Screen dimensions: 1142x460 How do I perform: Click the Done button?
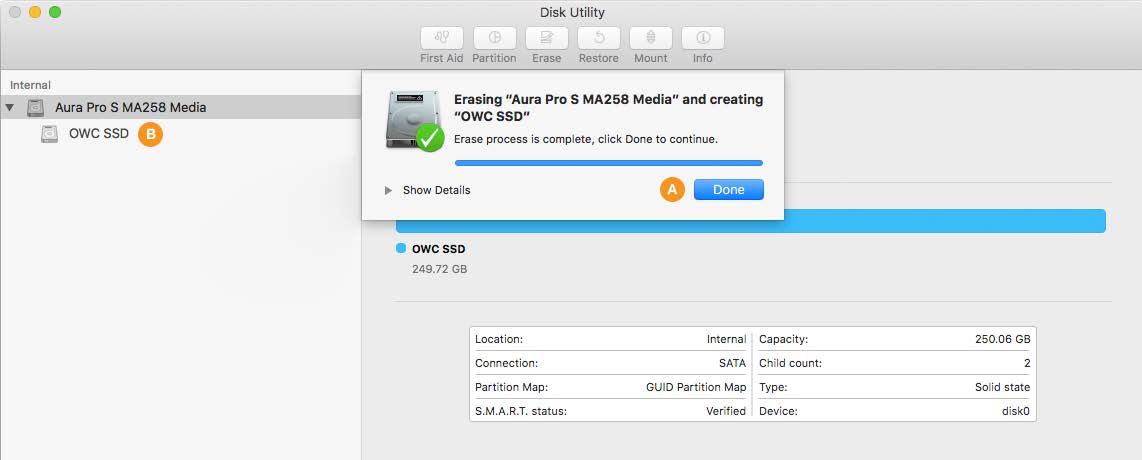[728, 190]
